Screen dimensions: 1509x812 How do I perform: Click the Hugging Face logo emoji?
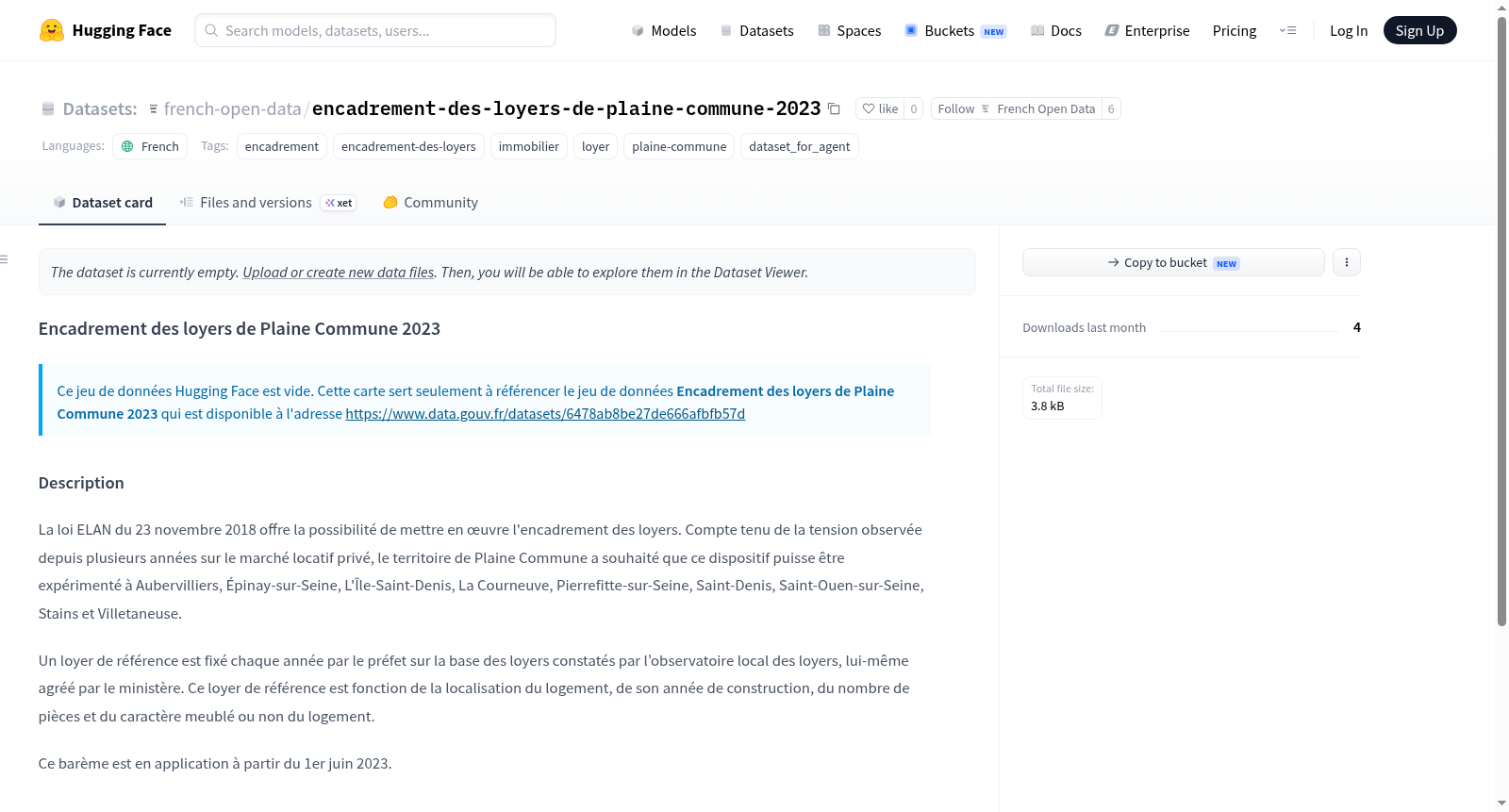[52, 30]
